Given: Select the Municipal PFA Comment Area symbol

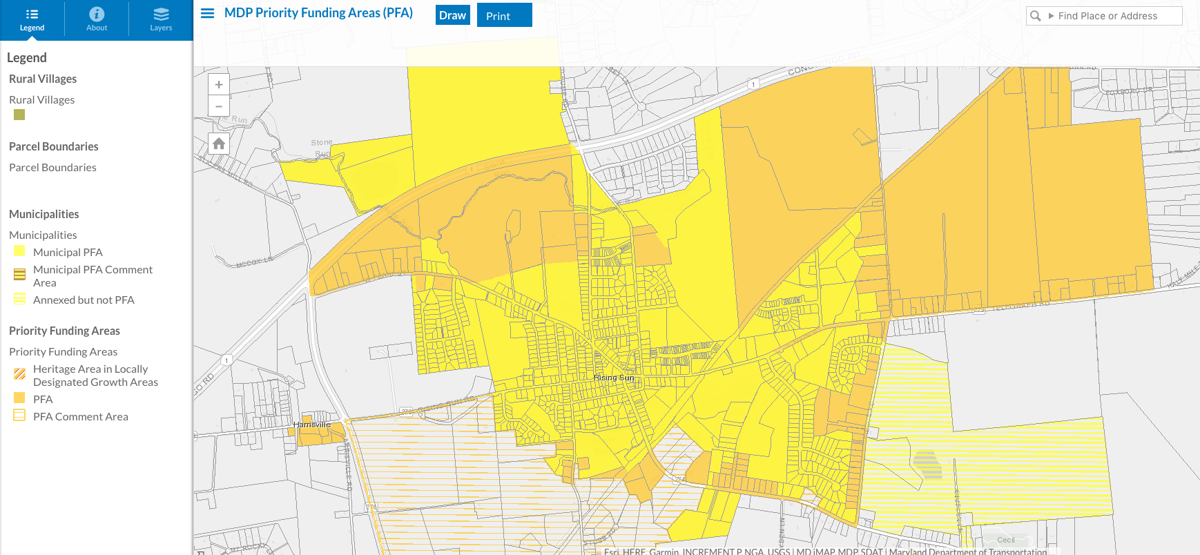Looking at the screenshot, I should [19, 275].
